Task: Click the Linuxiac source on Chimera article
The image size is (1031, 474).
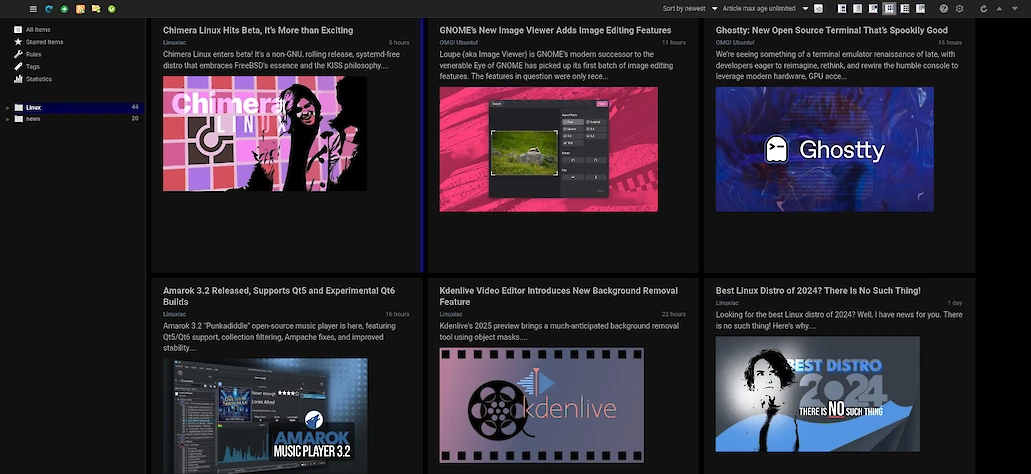Action: [x=174, y=42]
